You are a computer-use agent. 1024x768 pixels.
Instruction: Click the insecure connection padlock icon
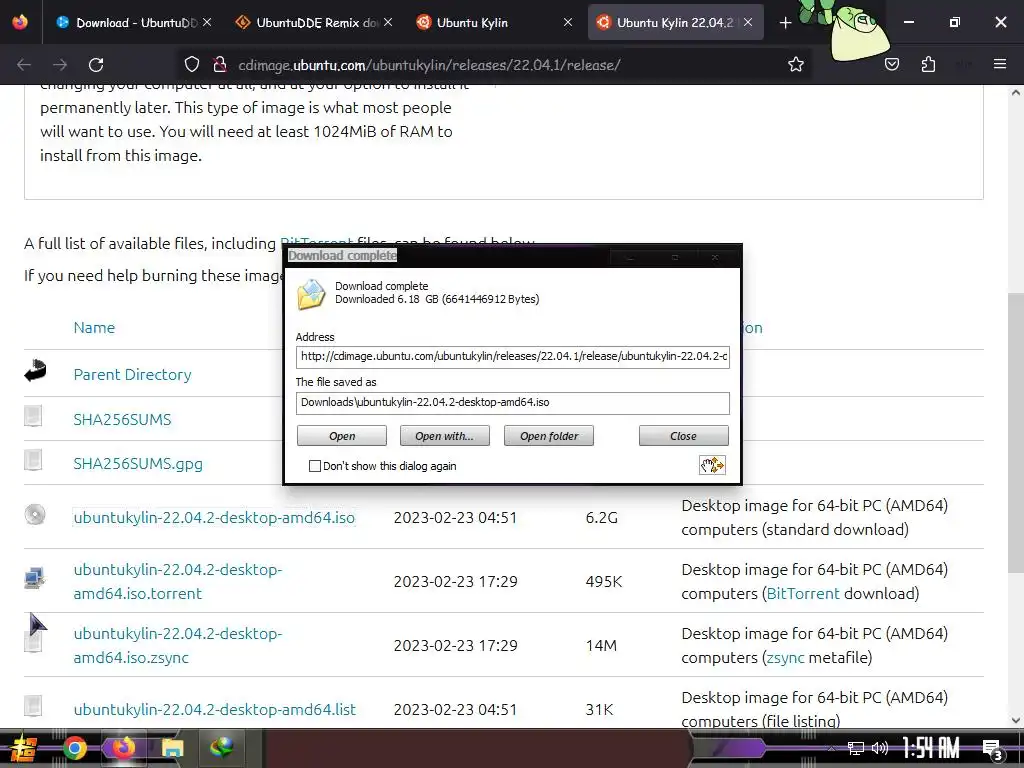point(219,65)
